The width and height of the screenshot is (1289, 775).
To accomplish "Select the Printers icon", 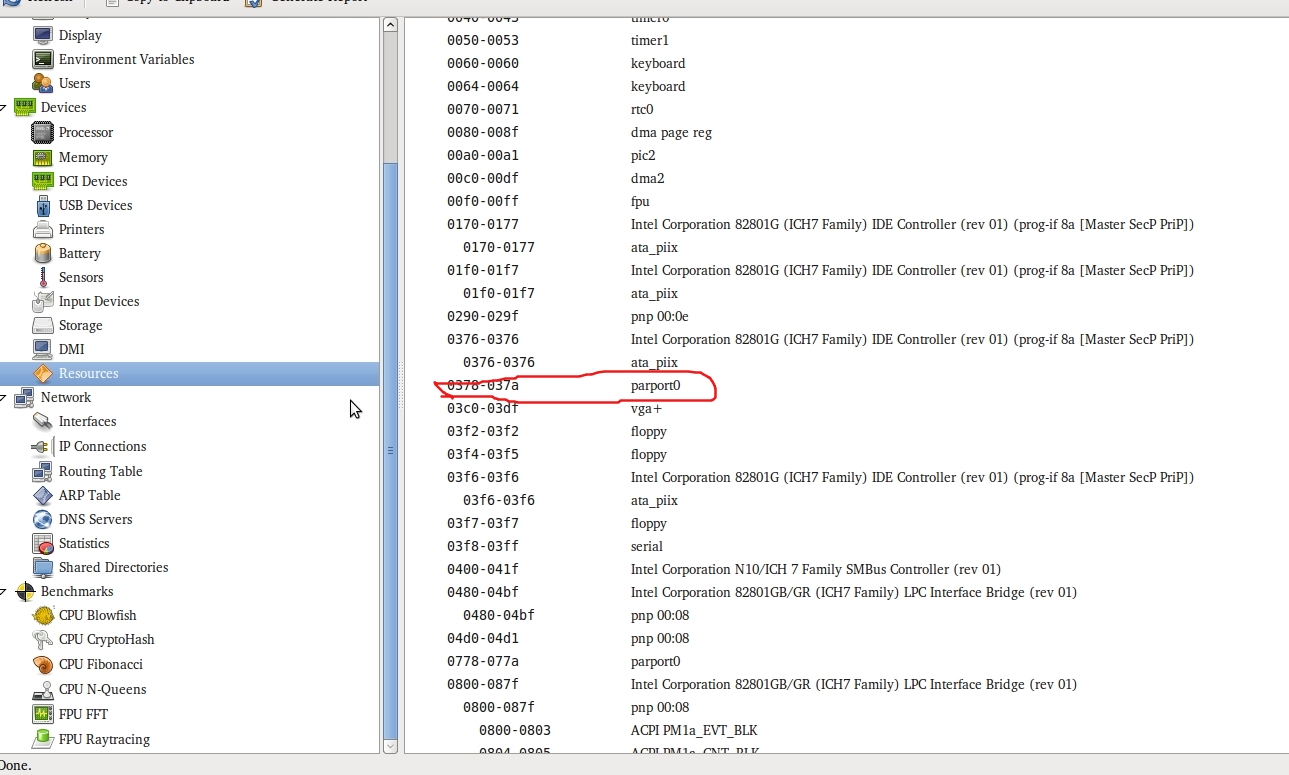I will point(42,229).
